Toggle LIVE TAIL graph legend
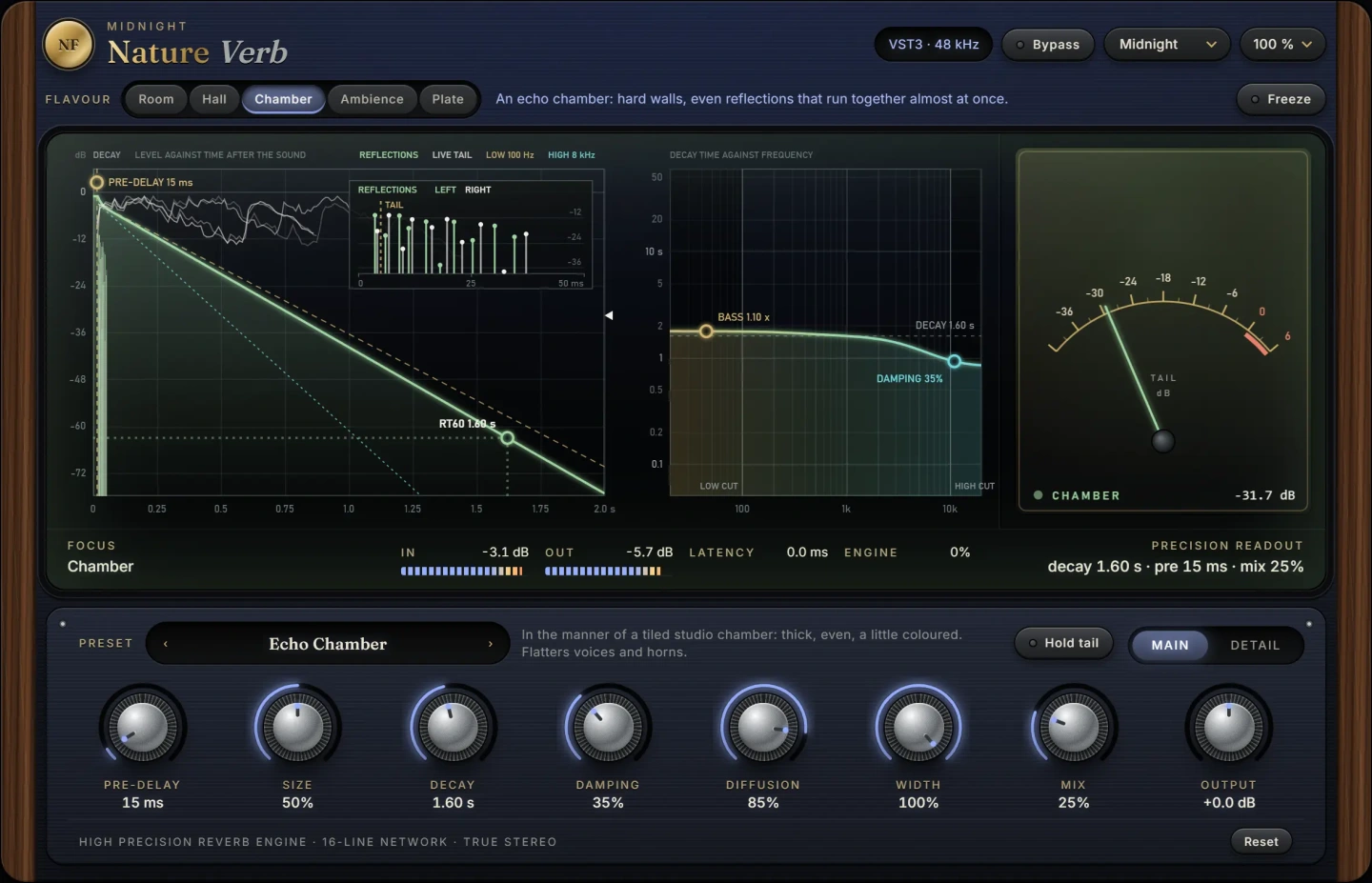 pos(452,154)
